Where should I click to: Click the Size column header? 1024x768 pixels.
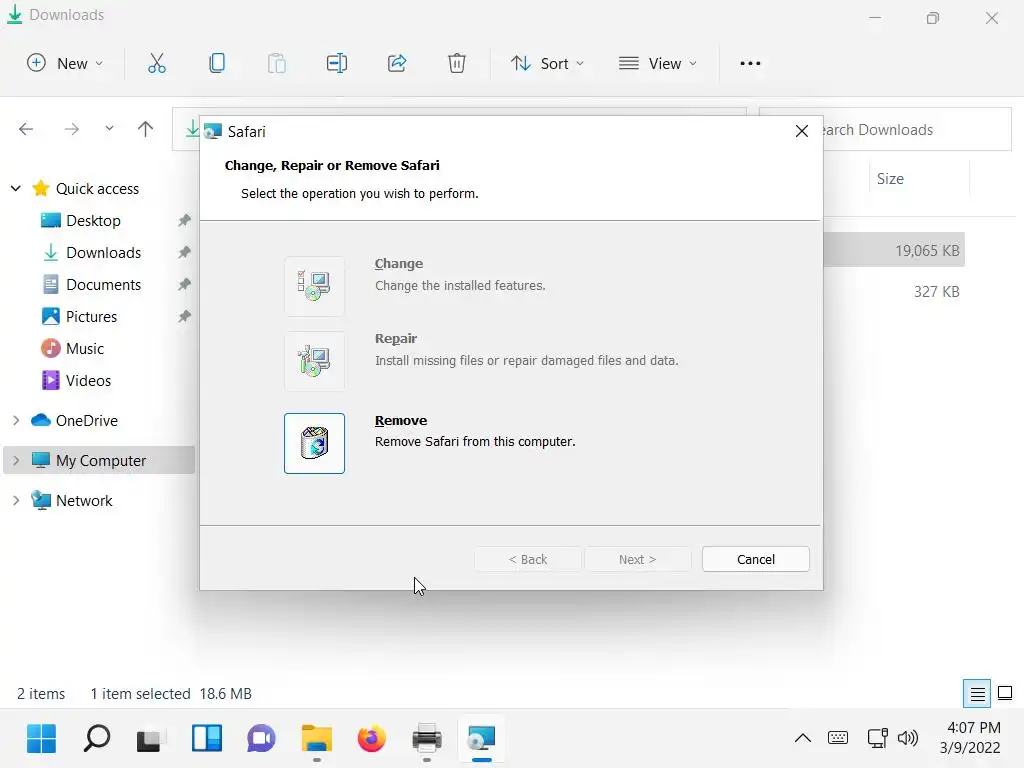pyautogui.click(x=920, y=179)
